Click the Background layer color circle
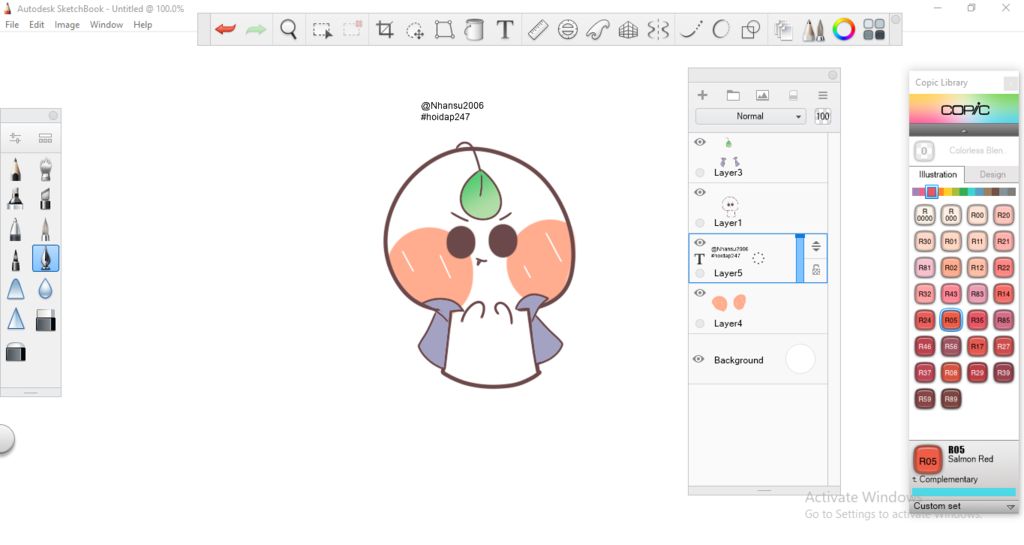The width and height of the screenshot is (1024, 545). pyautogui.click(x=800, y=360)
